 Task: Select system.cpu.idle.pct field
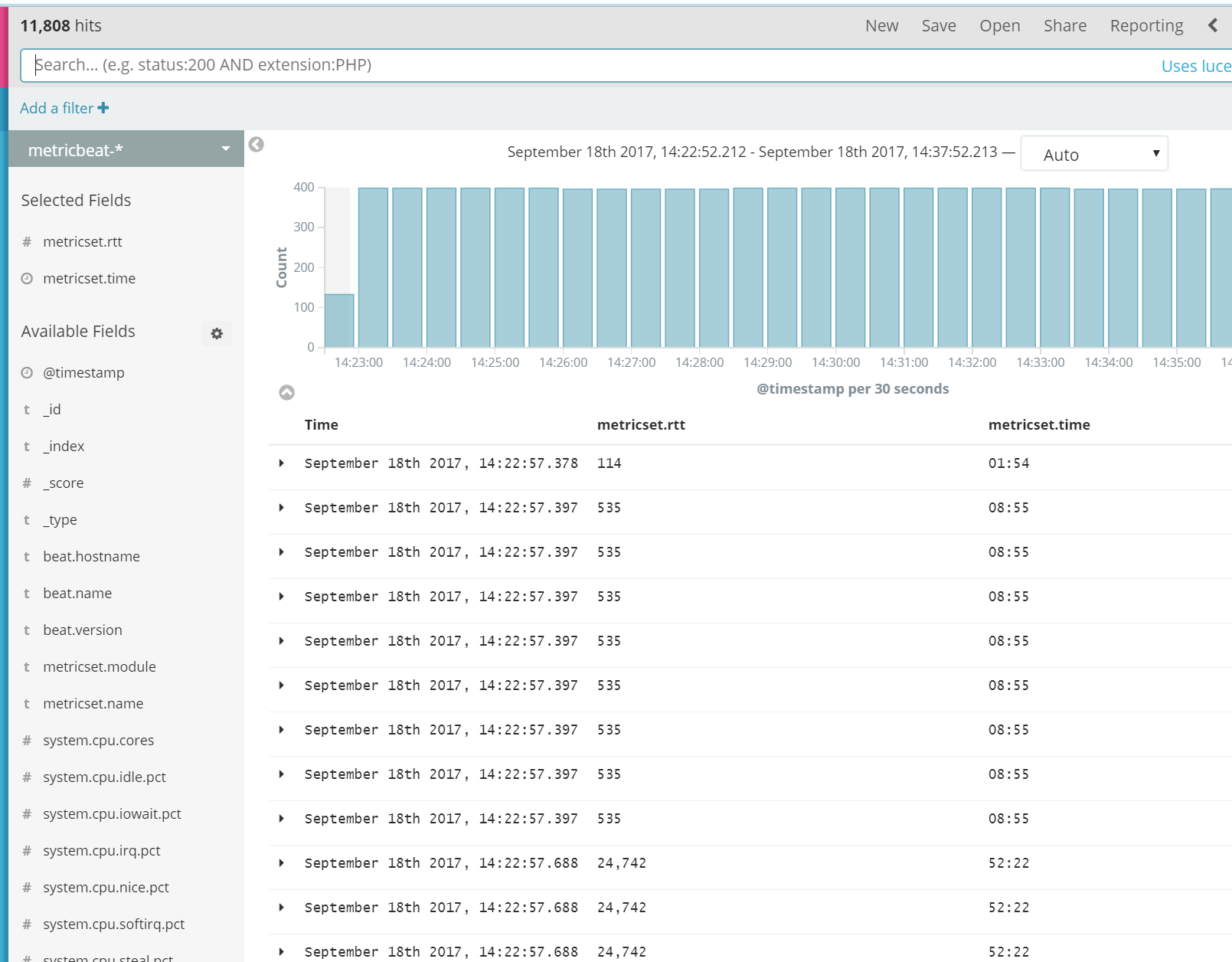(104, 777)
